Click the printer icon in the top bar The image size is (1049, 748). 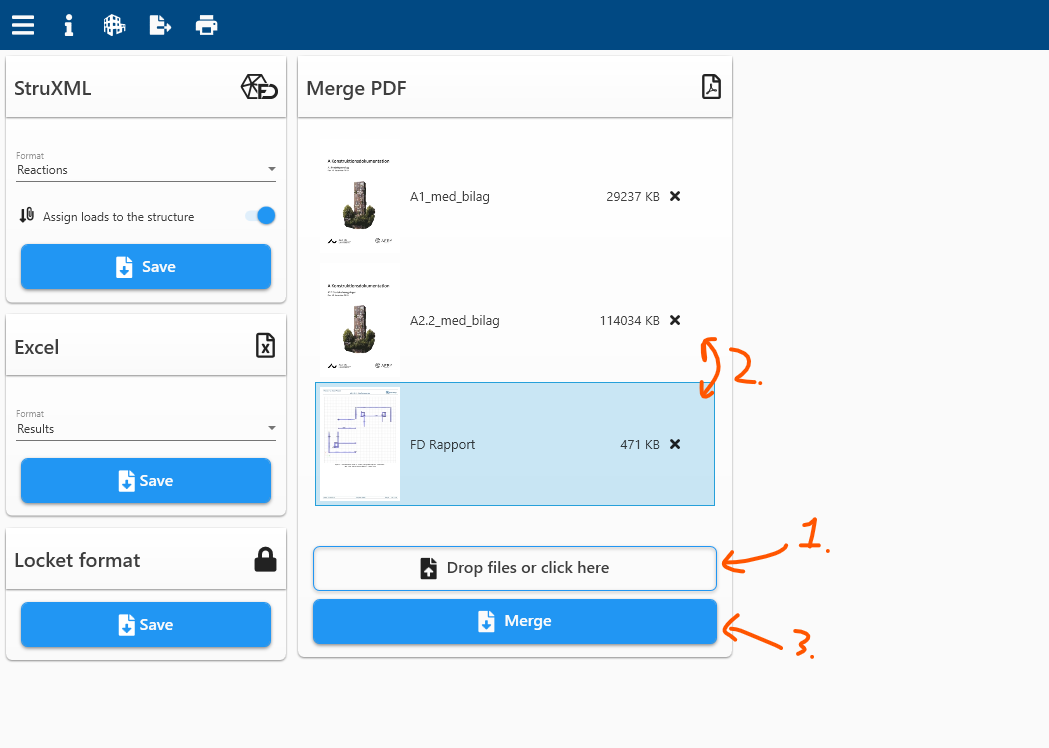(x=206, y=25)
